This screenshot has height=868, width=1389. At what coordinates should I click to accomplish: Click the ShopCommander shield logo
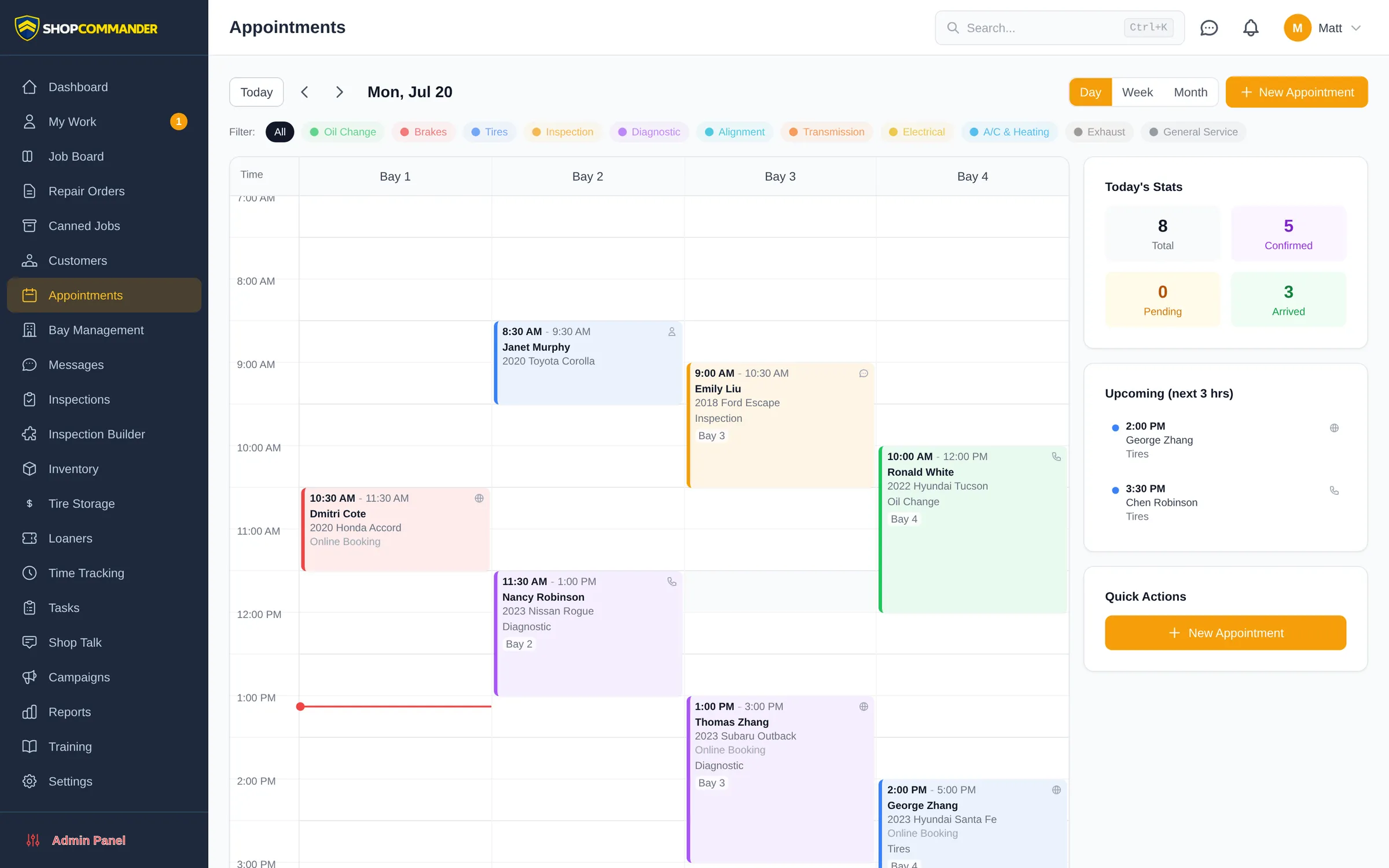point(27,28)
